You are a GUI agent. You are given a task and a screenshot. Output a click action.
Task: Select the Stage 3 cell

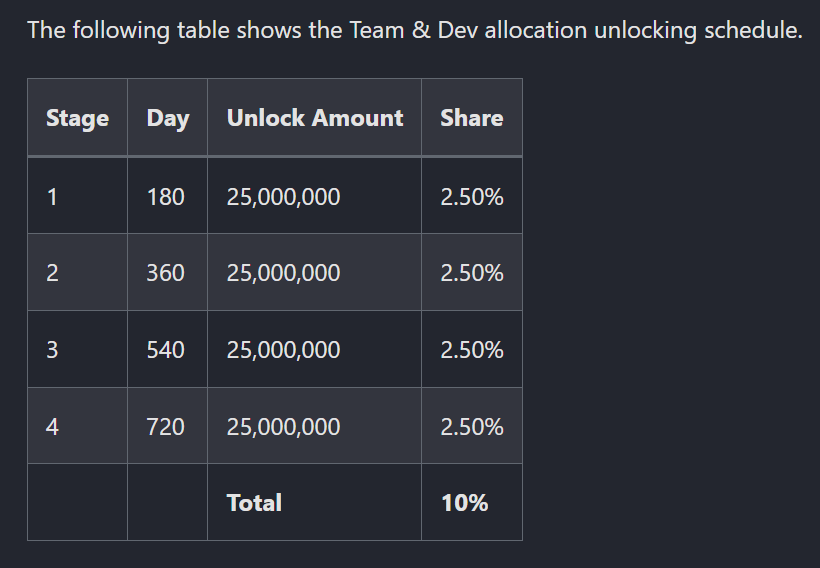(77, 349)
